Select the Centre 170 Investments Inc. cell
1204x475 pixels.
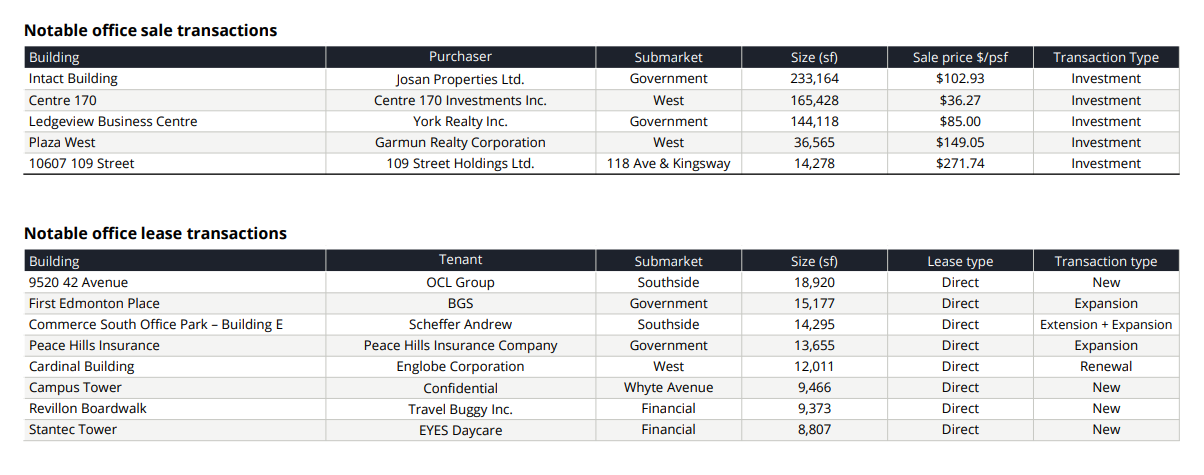pos(460,101)
